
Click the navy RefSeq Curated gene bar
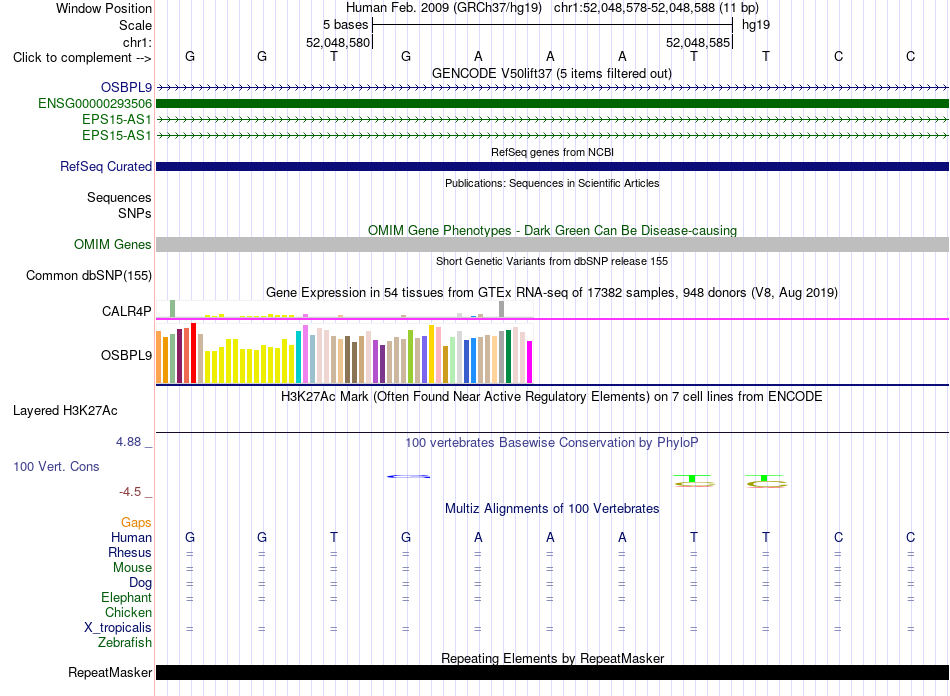tap(552, 167)
